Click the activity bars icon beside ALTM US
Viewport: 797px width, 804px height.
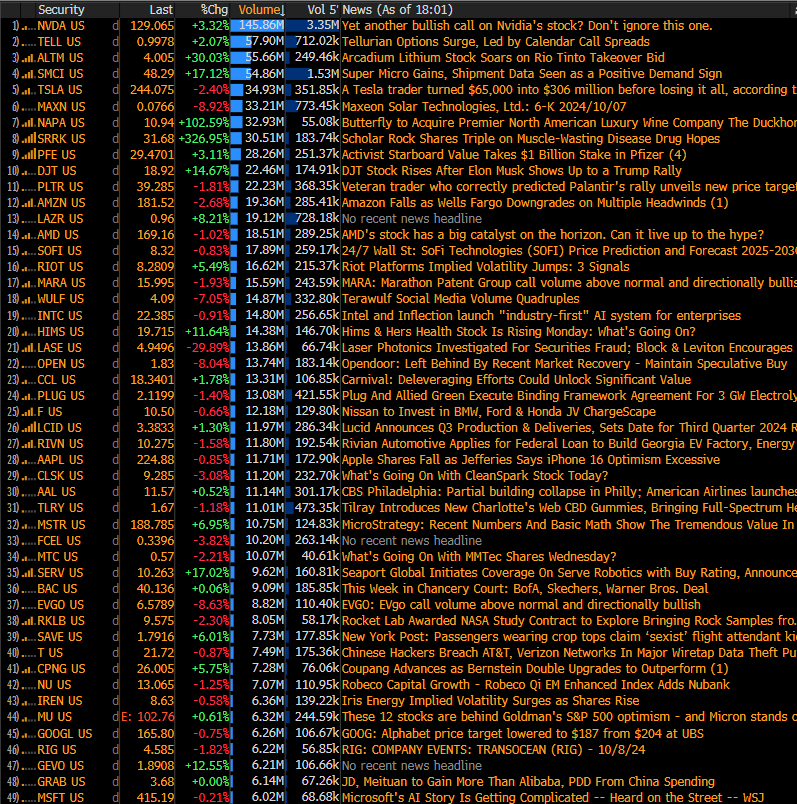(28, 58)
